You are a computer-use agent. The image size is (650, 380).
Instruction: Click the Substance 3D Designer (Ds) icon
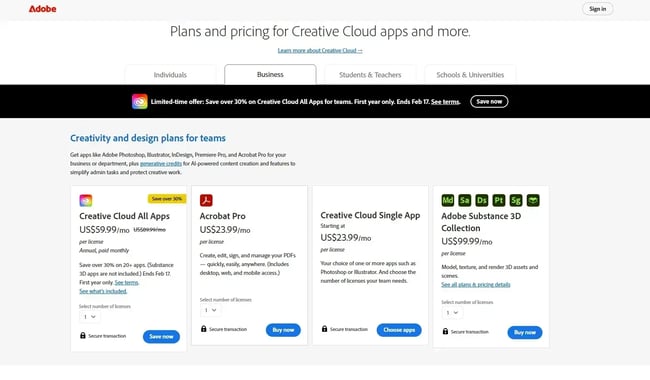tap(482, 201)
